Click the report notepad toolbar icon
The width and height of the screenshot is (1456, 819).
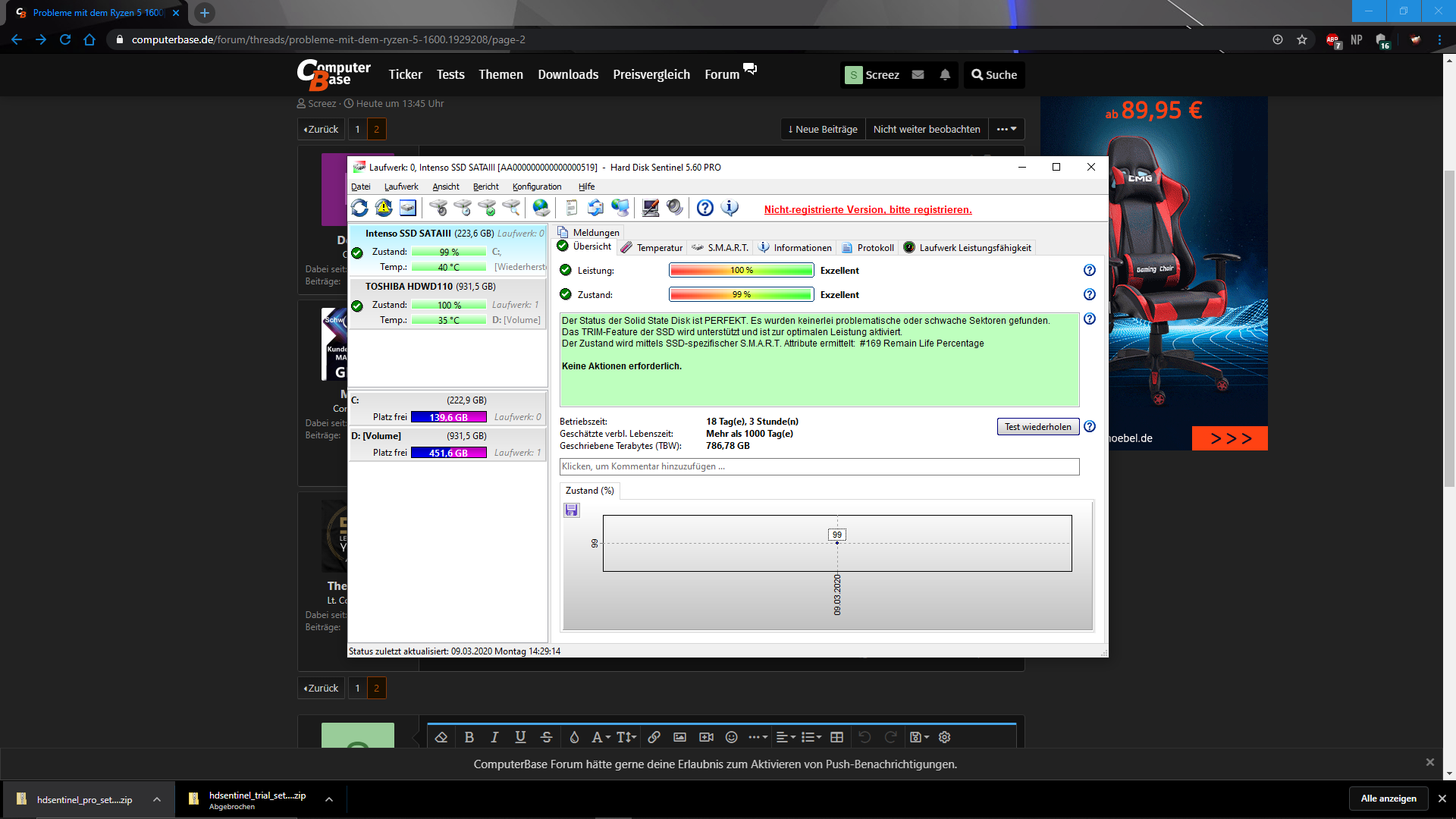tap(571, 208)
